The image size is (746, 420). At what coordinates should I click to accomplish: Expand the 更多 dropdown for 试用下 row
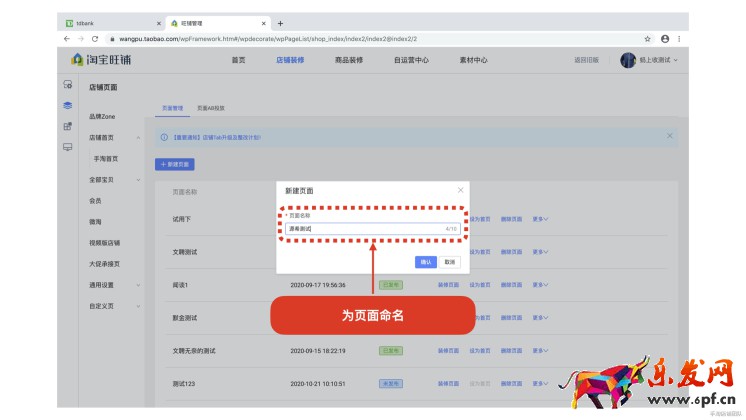(540, 218)
